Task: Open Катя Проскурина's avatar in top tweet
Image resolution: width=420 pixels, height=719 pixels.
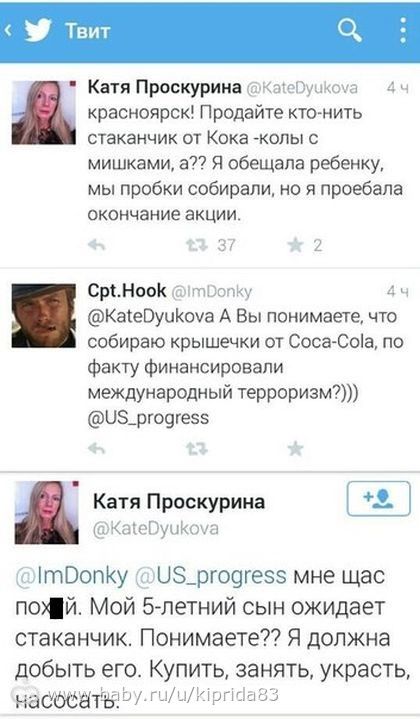Action: point(44,113)
